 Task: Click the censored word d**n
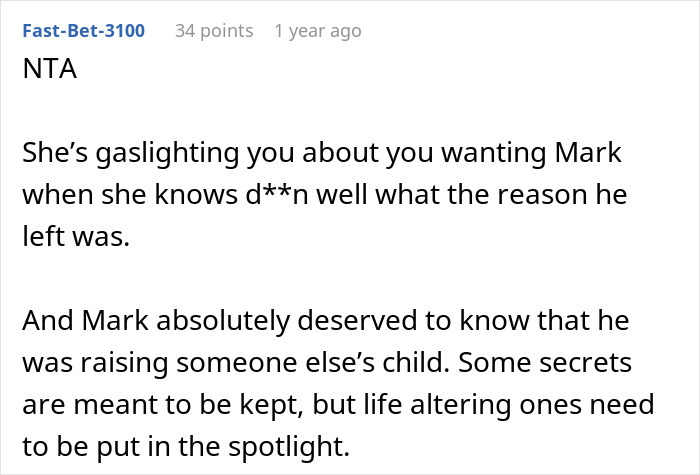[x=277, y=195]
